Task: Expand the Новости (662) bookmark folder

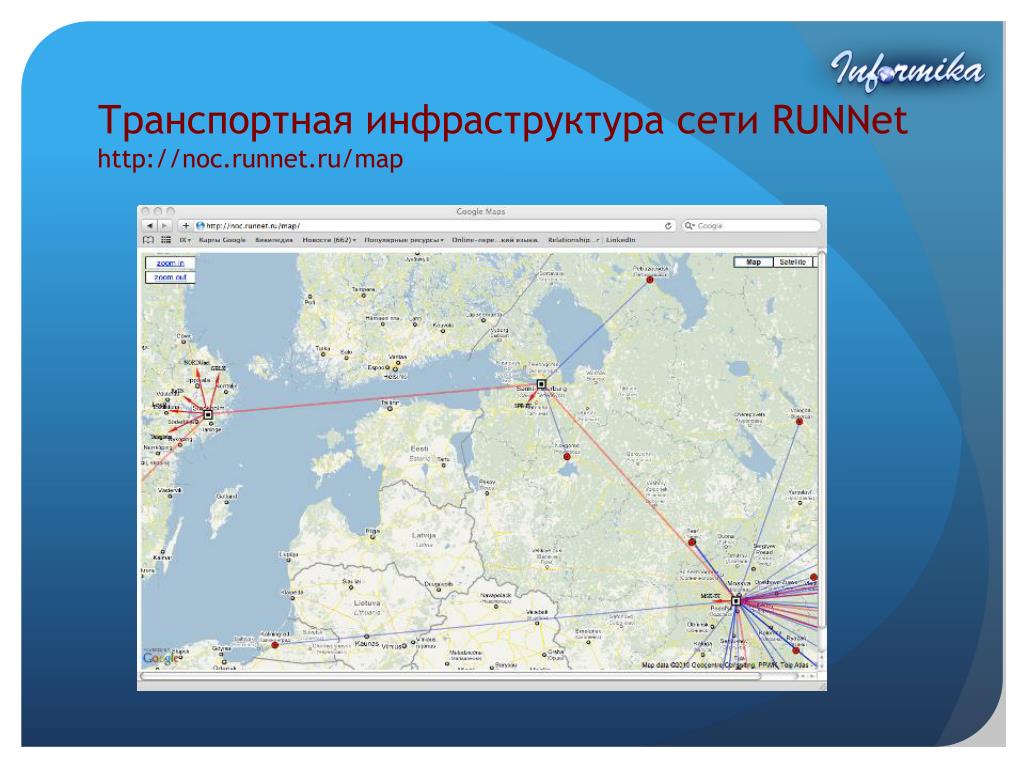Action: click(329, 240)
